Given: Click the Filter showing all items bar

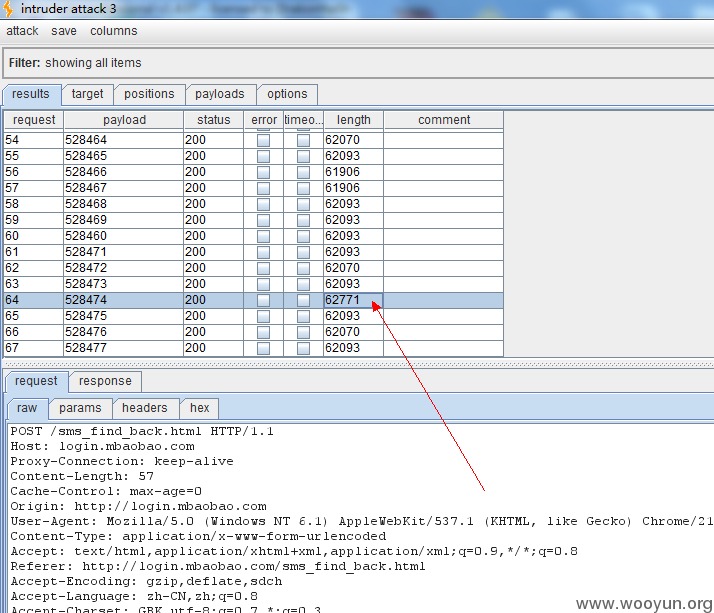Looking at the screenshot, I should click(358, 63).
